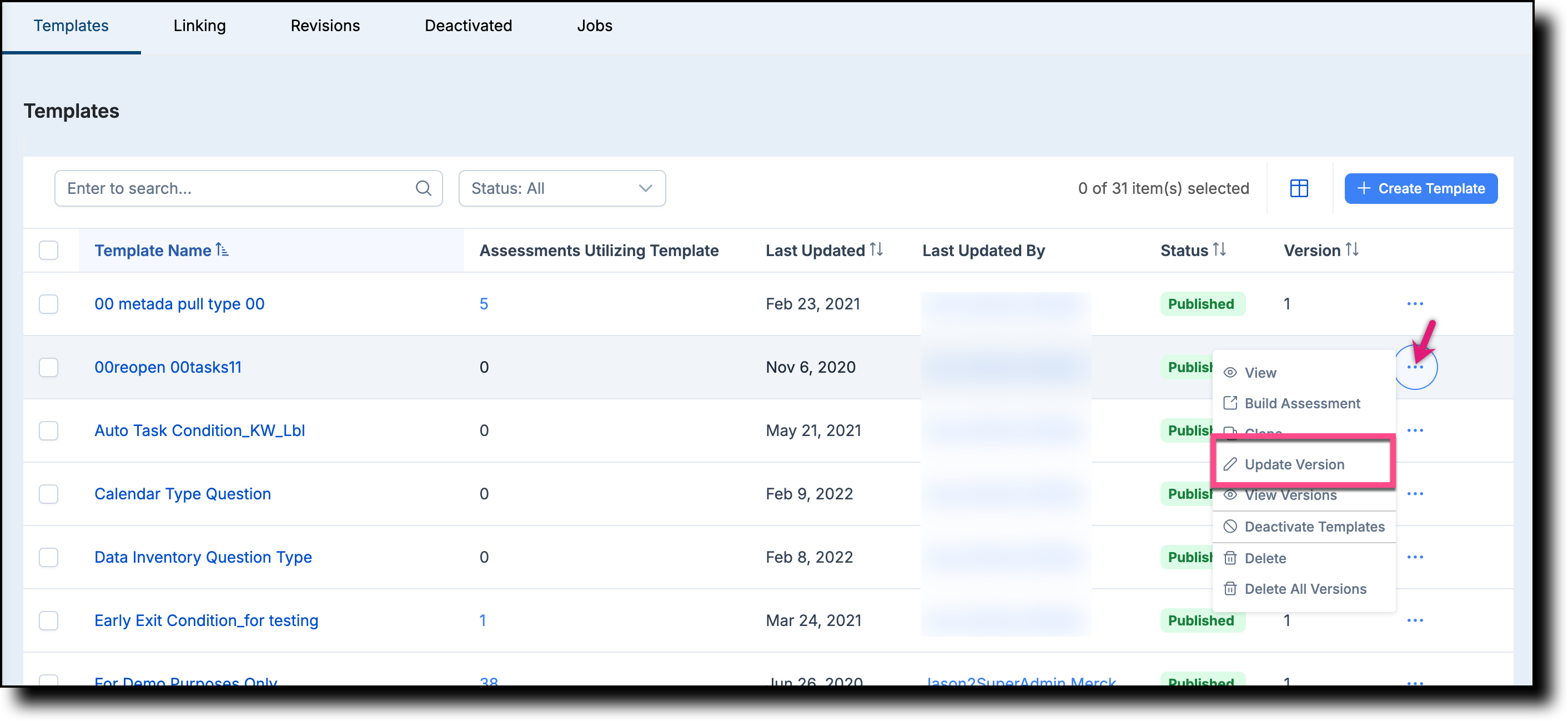Check the Data Inventory Question Type row

coord(49,557)
